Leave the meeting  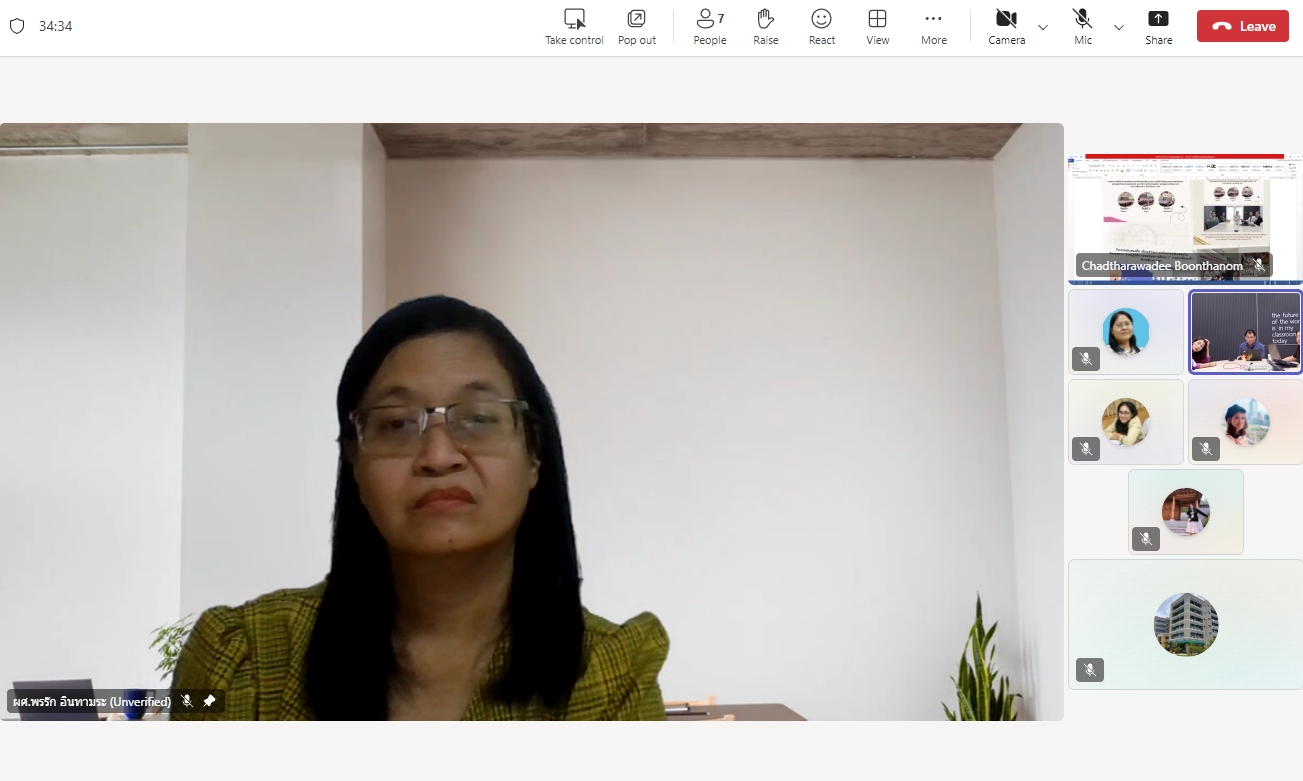tap(1242, 26)
